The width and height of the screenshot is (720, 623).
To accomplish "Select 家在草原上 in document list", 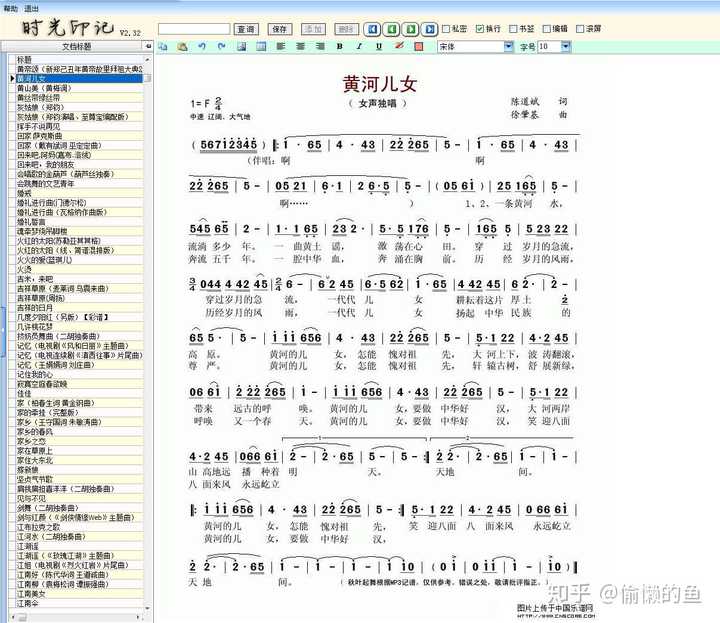I will 80,451.
